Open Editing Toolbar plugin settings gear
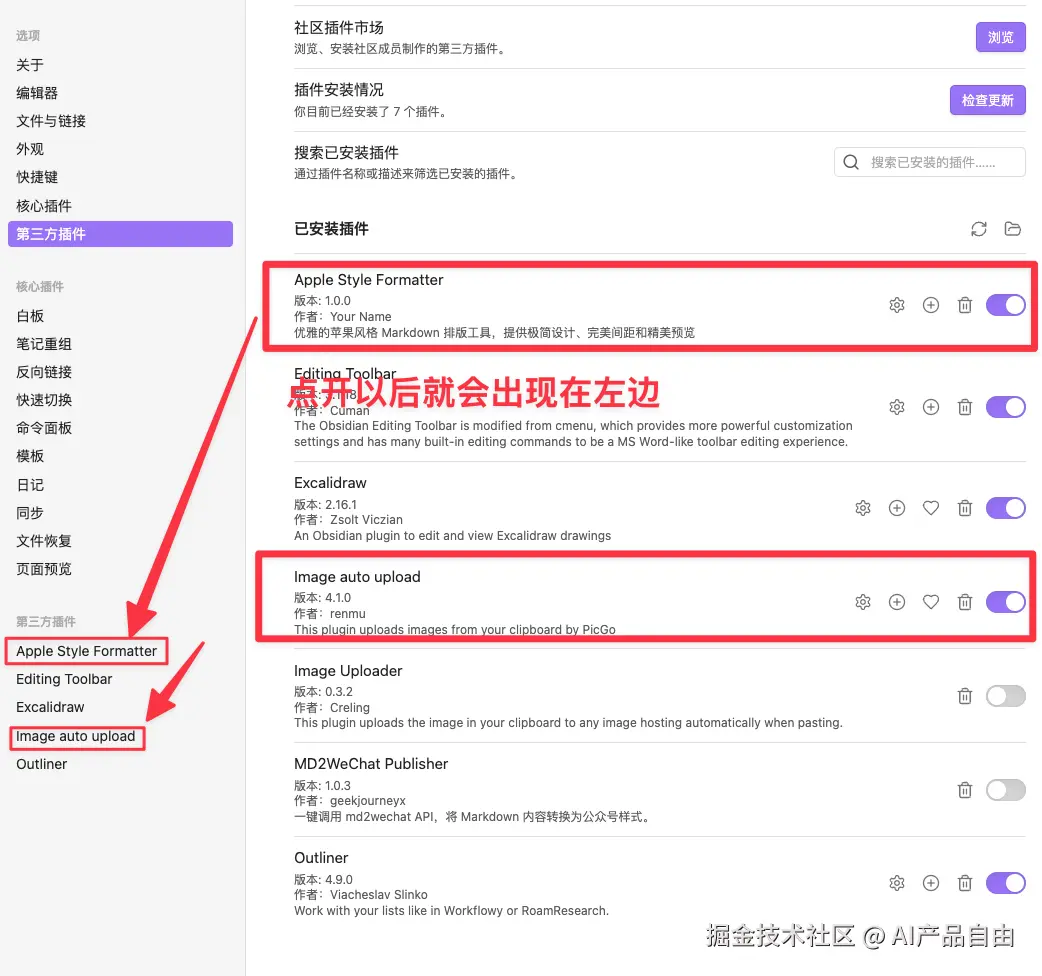This screenshot has width=1042, height=976. [x=897, y=407]
